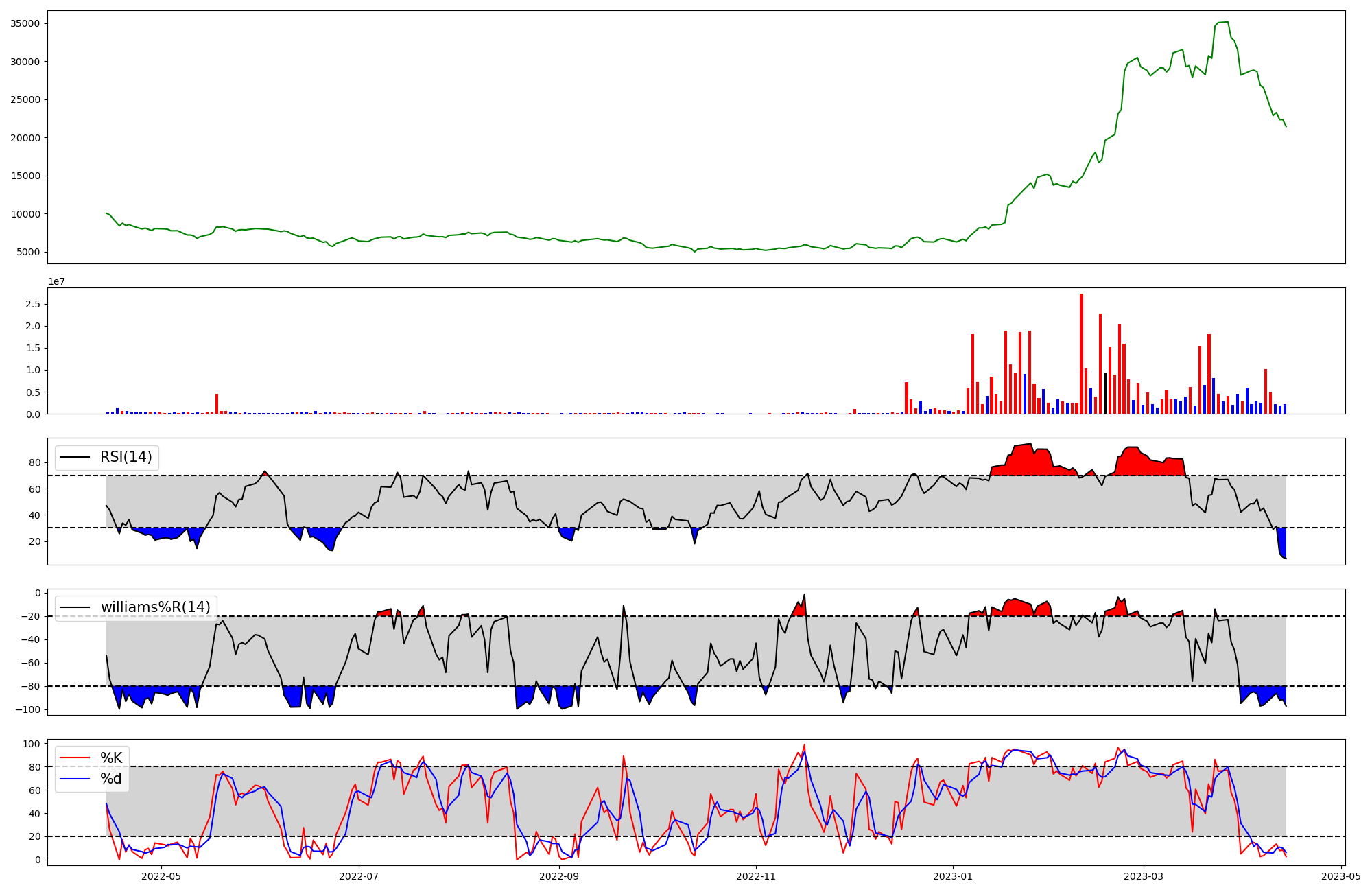This screenshot has width=1372, height=892.
Task: Click the blue %d legend line sample
Action: pyautogui.click(x=75, y=779)
